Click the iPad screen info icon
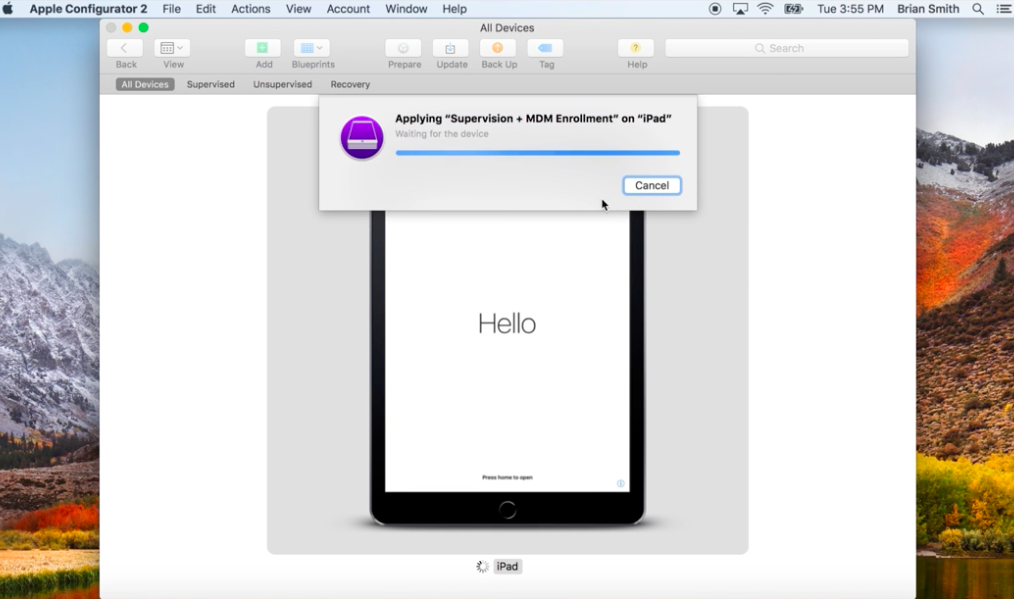 [620, 483]
